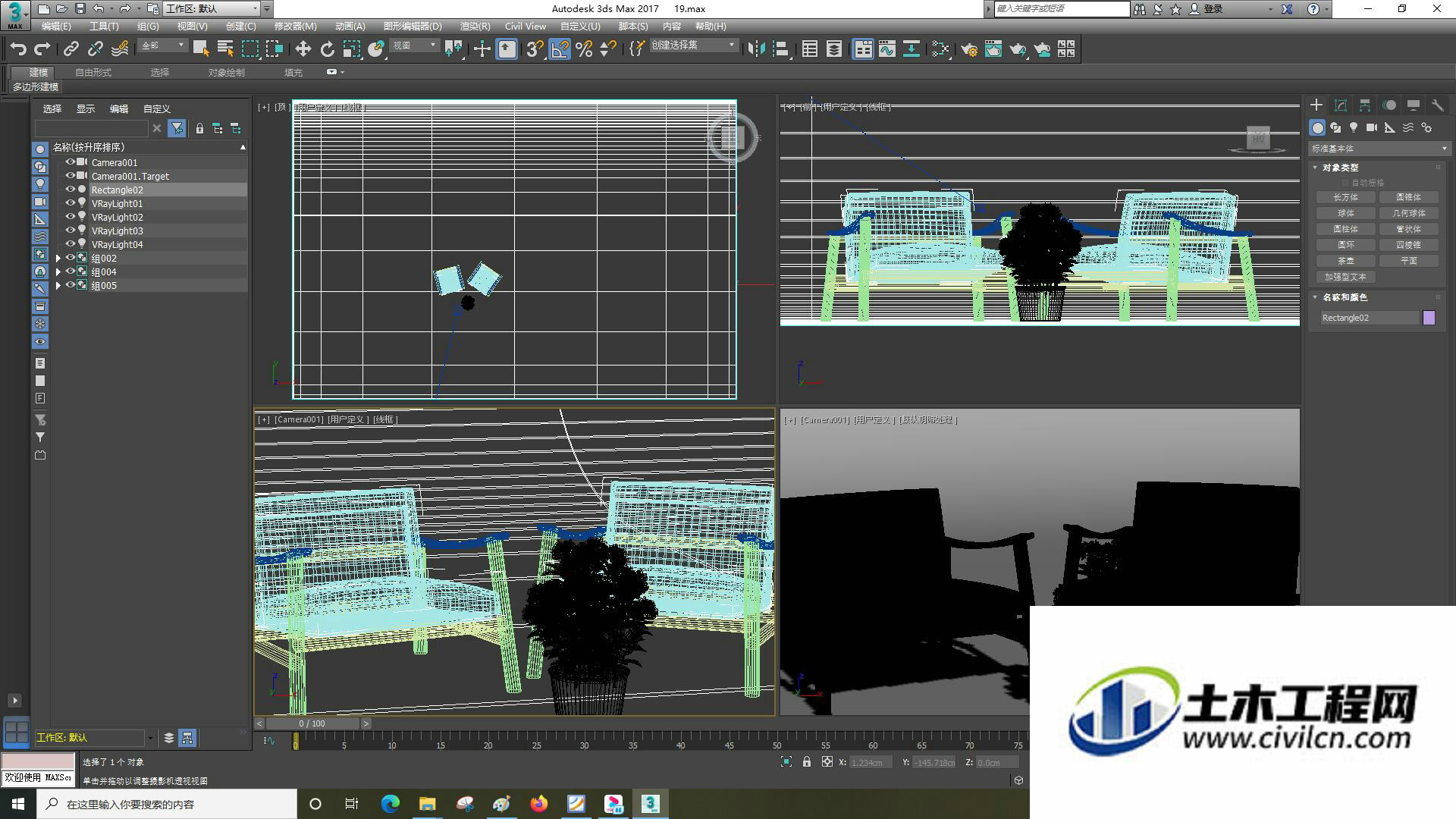This screenshot has width=1456, height=819.
Task: Hide VRayLight01 using its eye icon
Action: (x=71, y=203)
